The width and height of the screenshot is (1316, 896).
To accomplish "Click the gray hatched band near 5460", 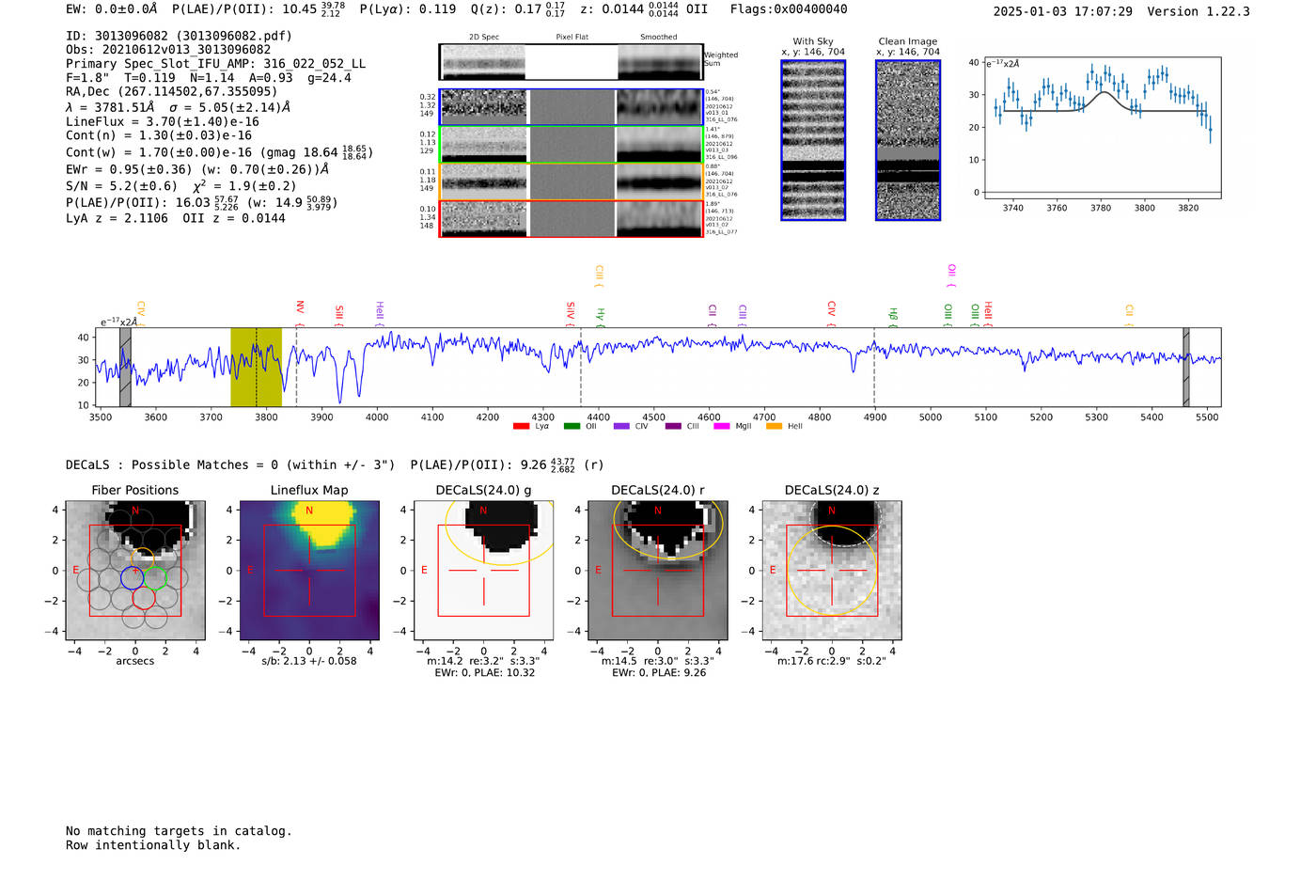I will pos(1186,368).
